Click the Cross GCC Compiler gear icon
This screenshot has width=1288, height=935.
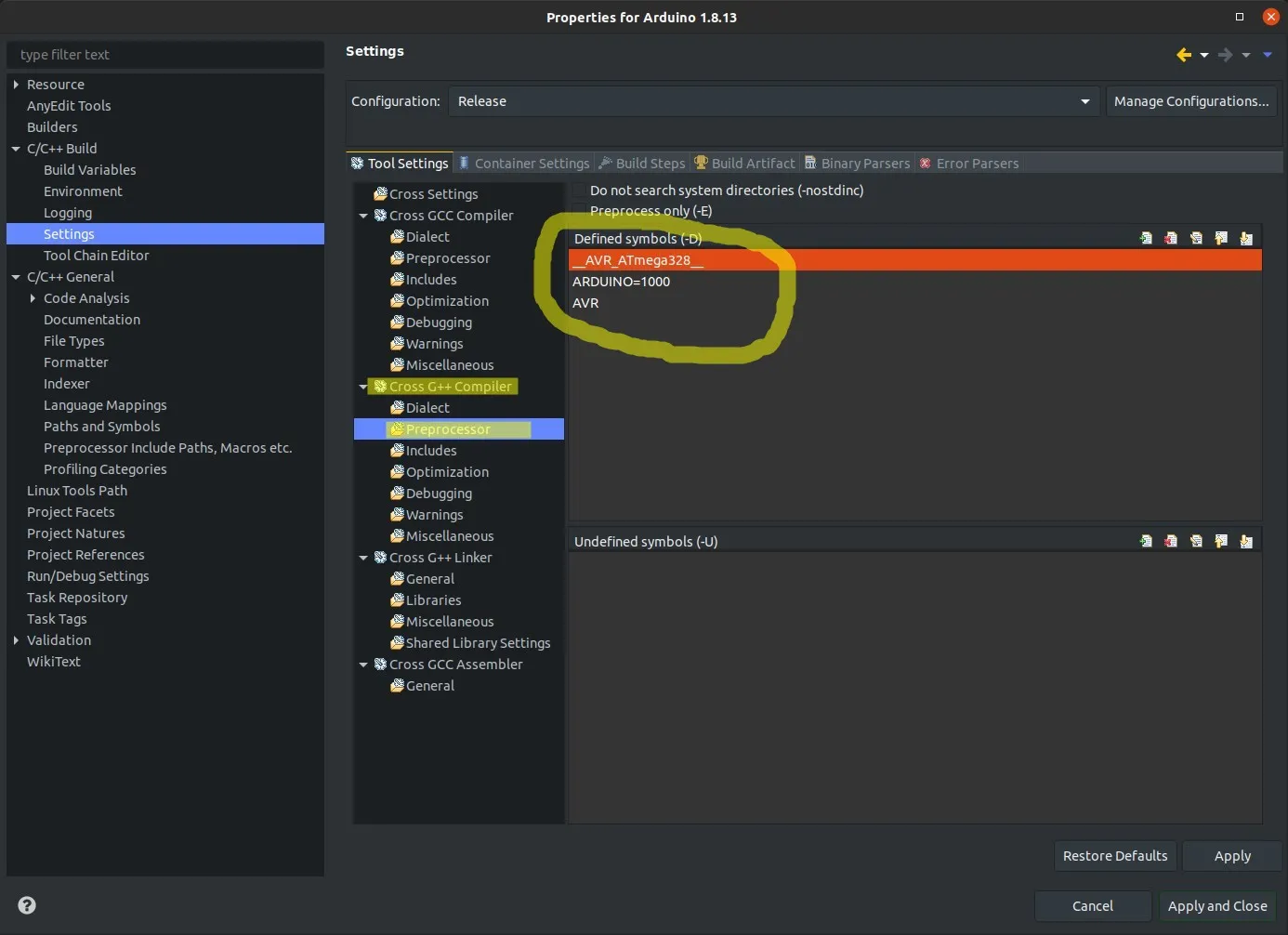(380, 216)
